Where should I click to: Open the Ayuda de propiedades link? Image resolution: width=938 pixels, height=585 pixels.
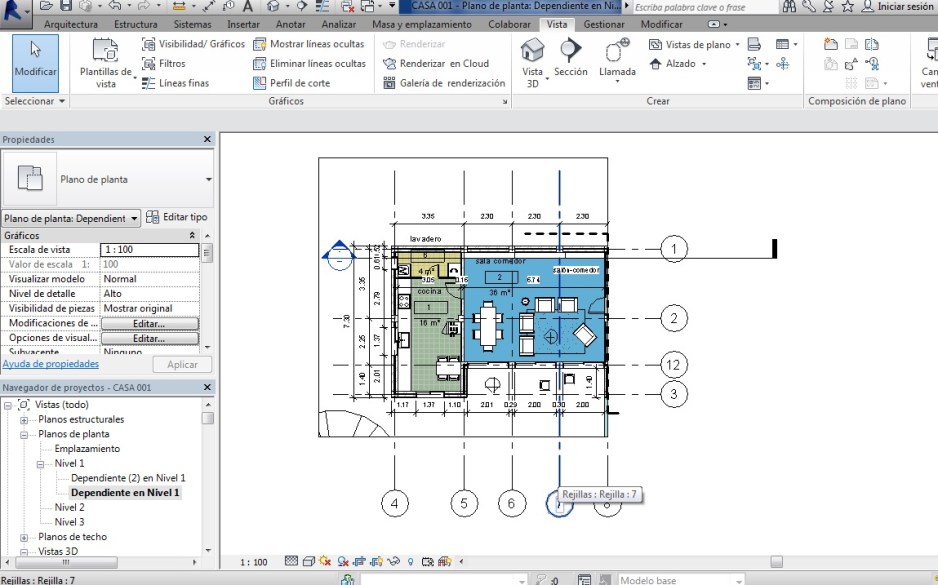click(51, 364)
